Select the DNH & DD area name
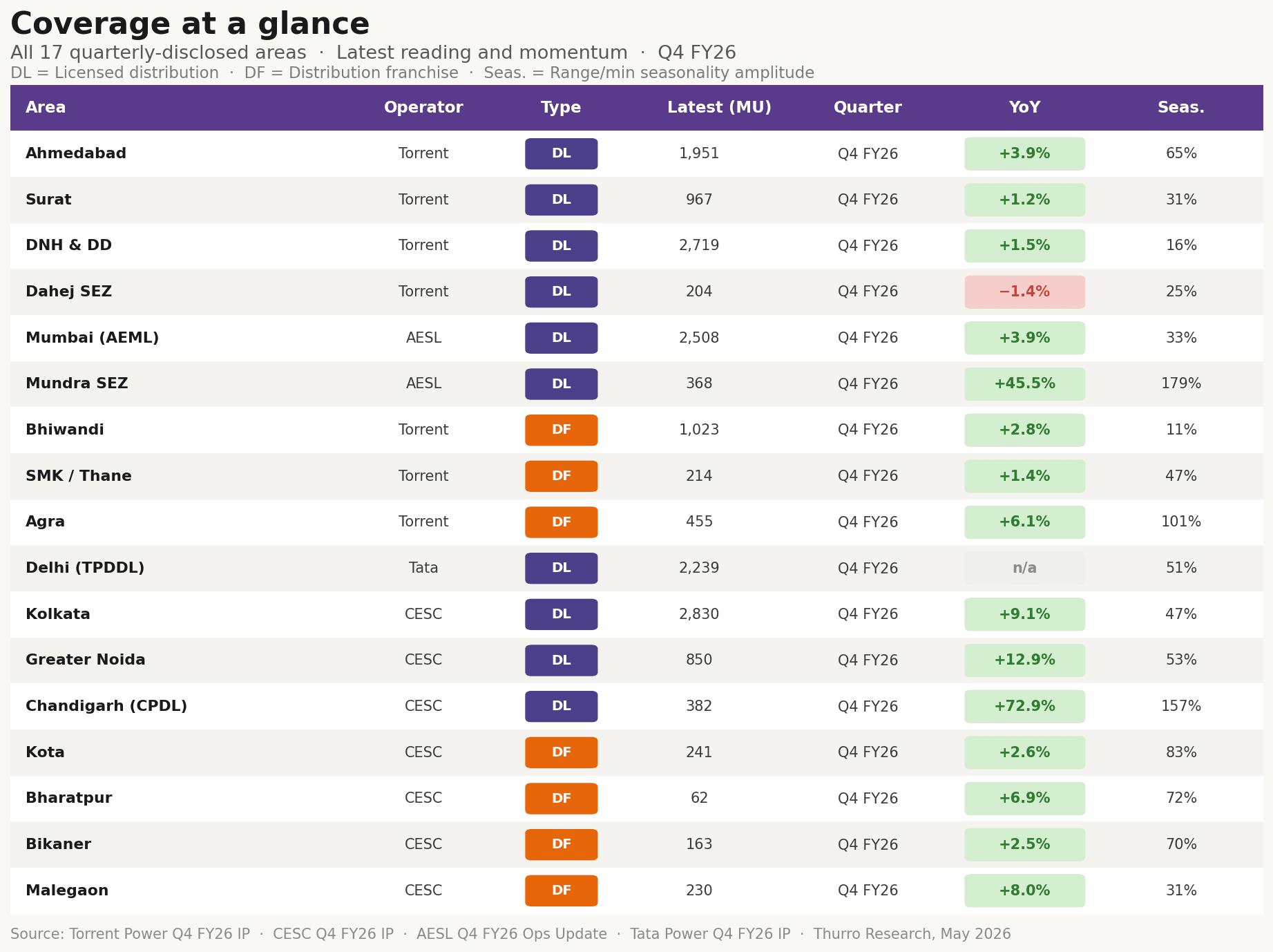The width and height of the screenshot is (1273, 952). [x=68, y=245]
